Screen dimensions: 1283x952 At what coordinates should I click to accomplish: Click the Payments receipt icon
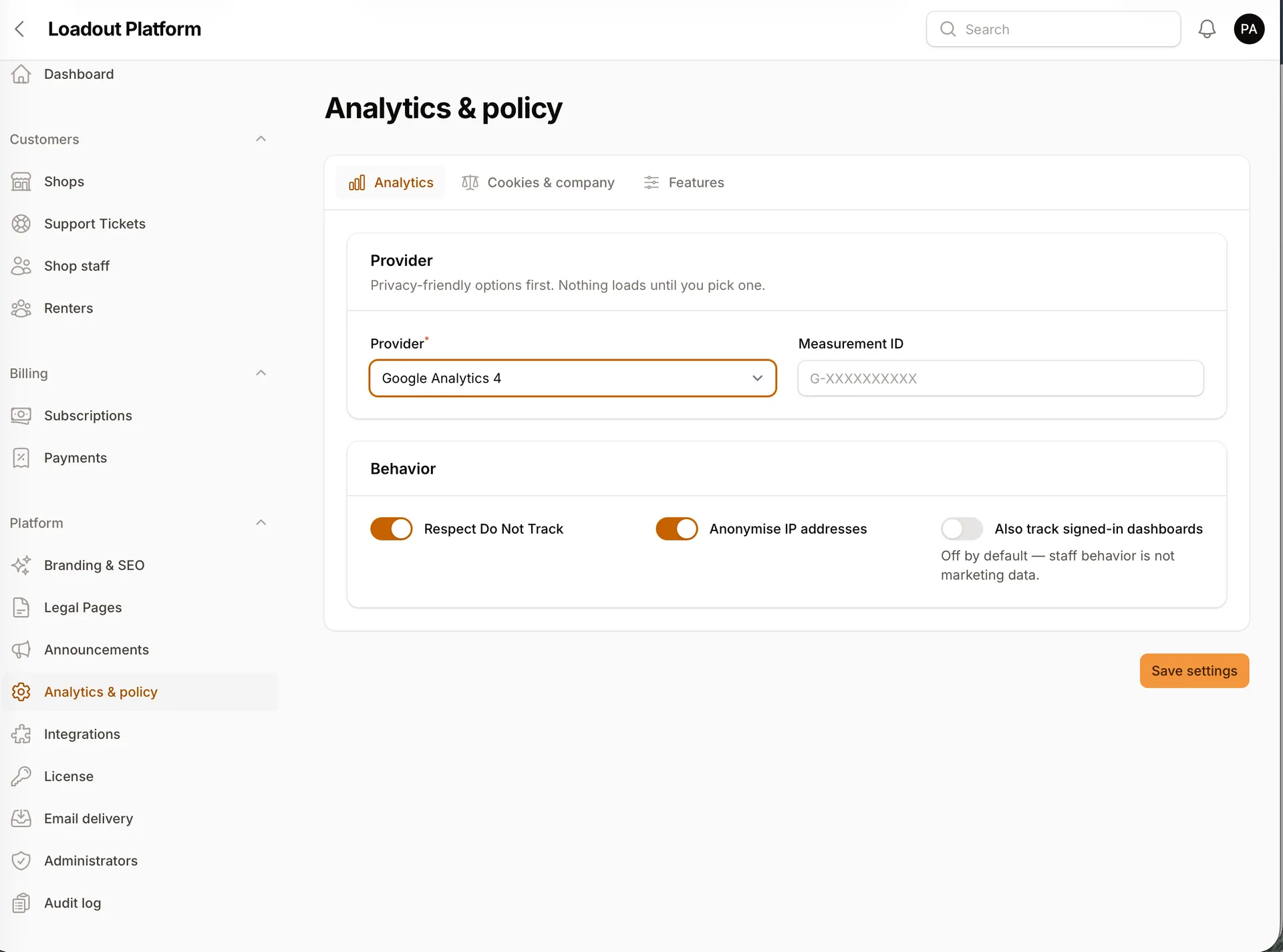point(21,458)
